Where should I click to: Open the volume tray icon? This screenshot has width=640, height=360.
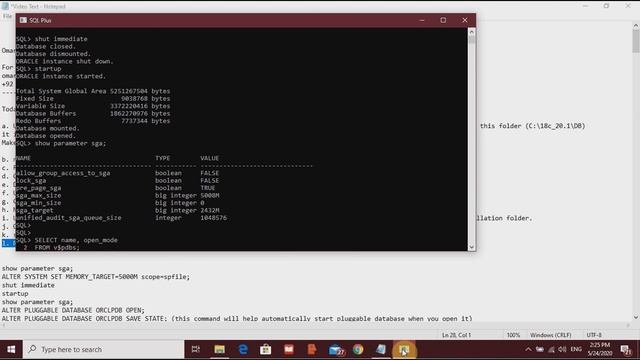tap(562, 349)
